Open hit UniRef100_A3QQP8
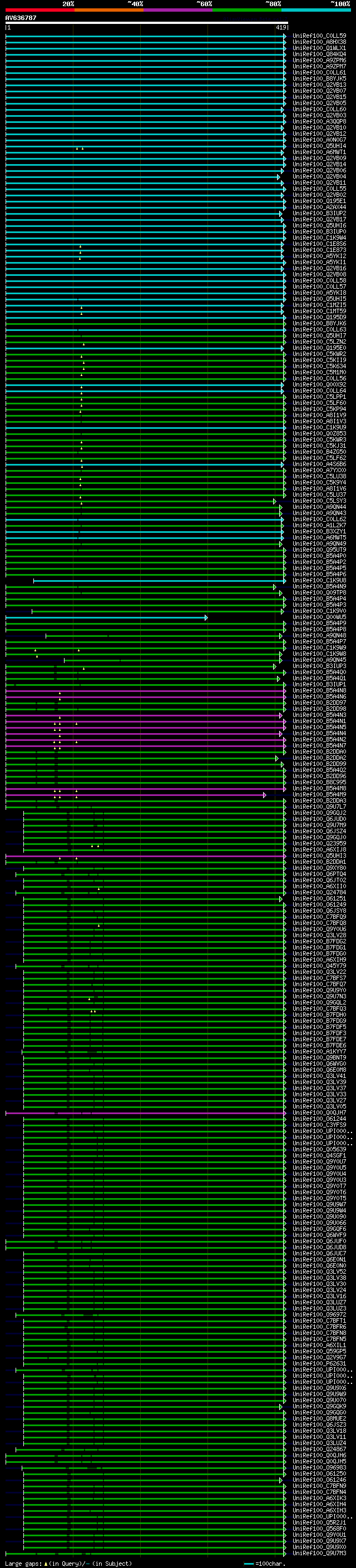The width and height of the screenshot is (356, 1568). (319, 122)
